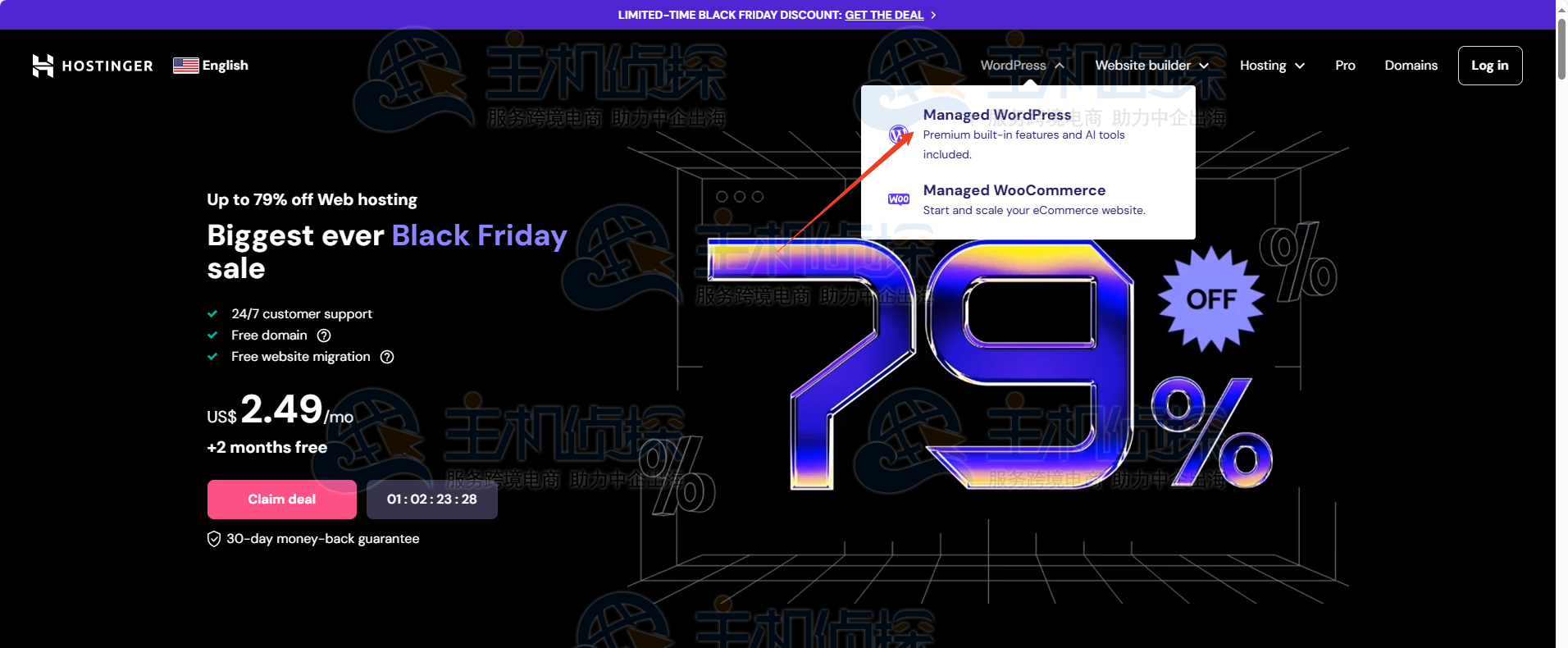This screenshot has height=648, width=1568.
Task: Click the US flag language icon
Action: click(x=186, y=66)
